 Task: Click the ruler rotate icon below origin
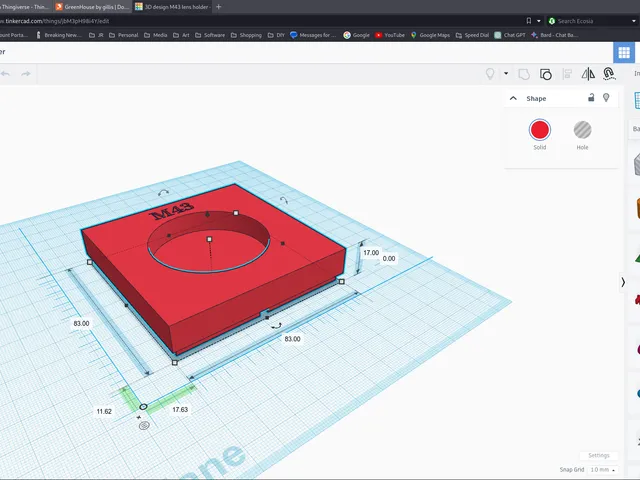click(144, 426)
